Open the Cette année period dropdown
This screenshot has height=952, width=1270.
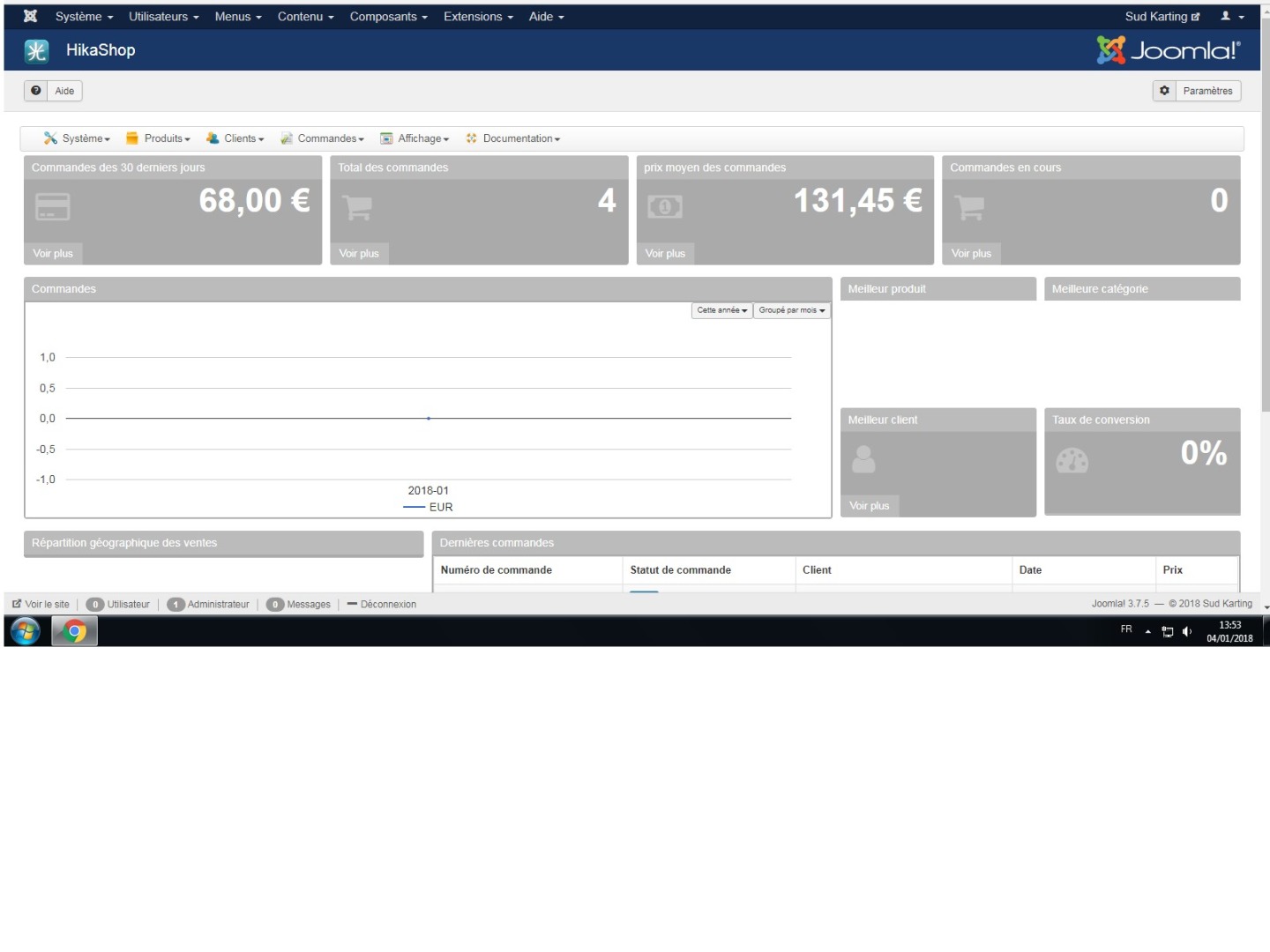(722, 310)
